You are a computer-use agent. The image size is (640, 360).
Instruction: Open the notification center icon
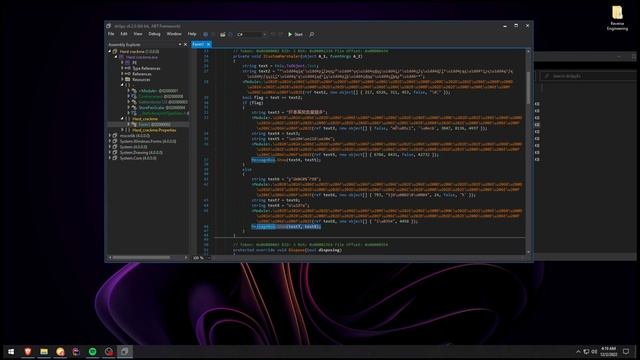point(626,351)
